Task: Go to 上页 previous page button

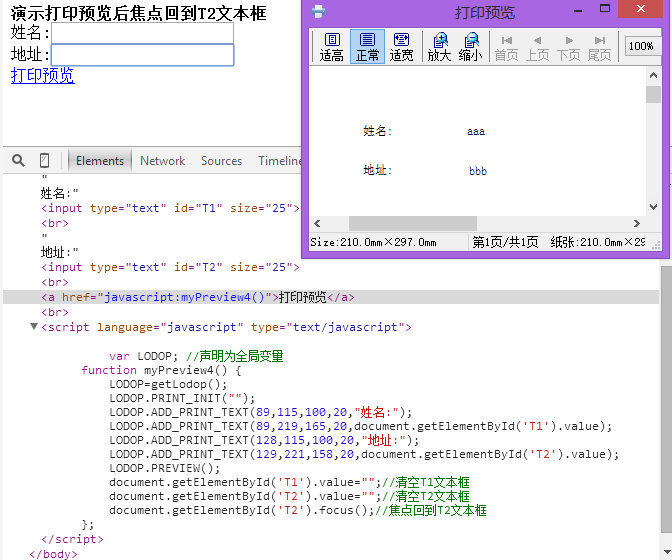Action: point(537,48)
